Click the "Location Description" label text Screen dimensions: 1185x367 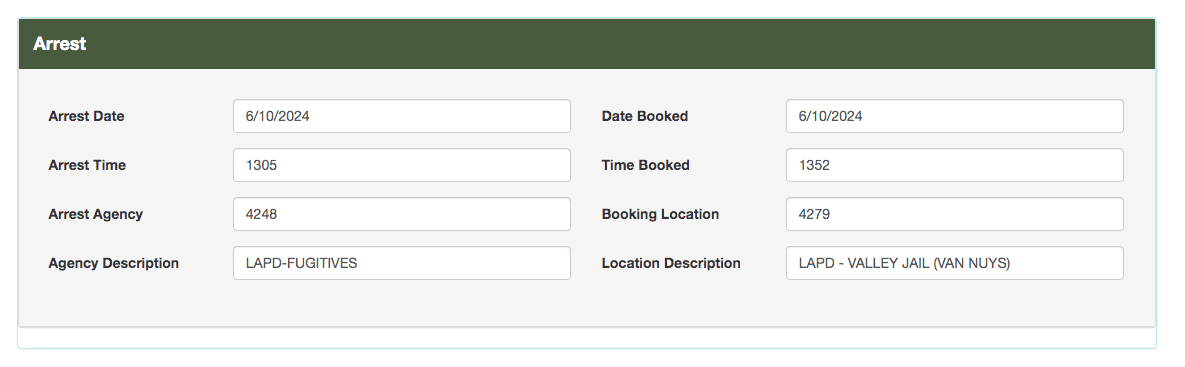pos(671,264)
